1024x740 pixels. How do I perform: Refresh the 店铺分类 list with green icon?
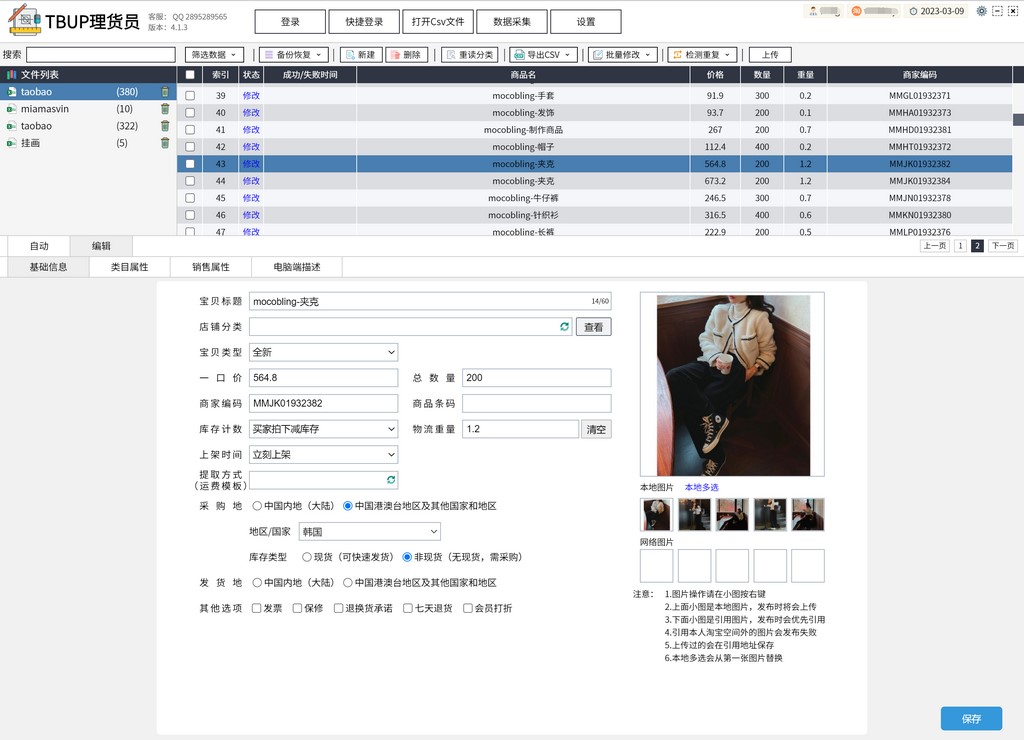(x=564, y=327)
